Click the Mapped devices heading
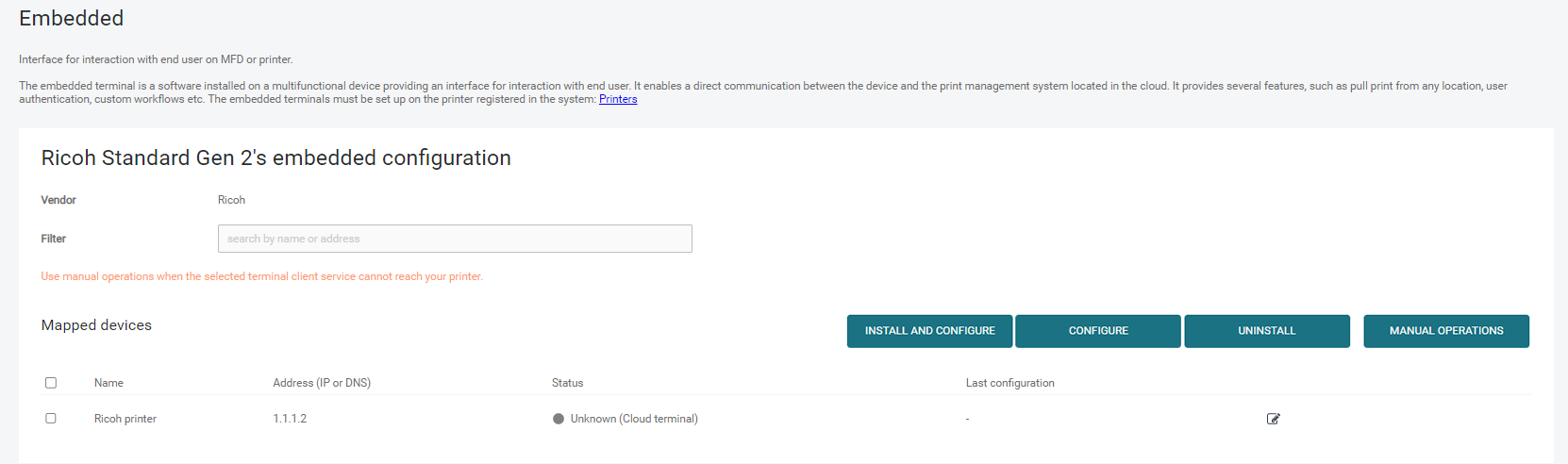Viewport: 1568px width, 464px height. tap(96, 325)
